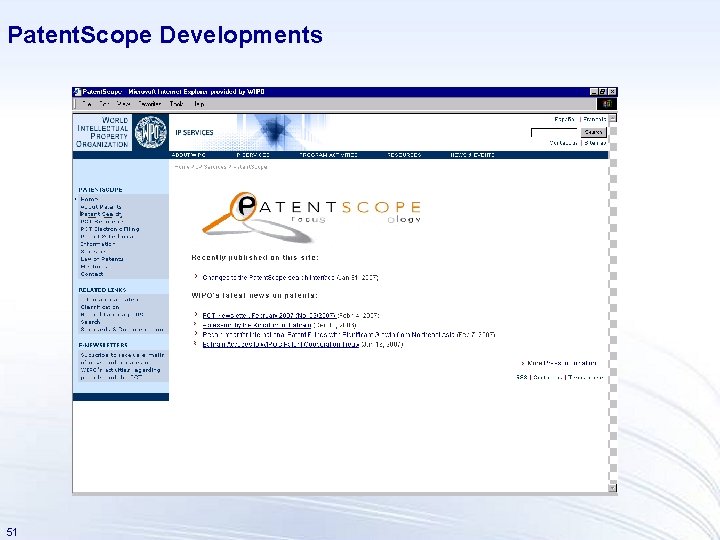Click the Internet Explorer icon in the title bar
This screenshot has width=720, height=540.
[78, 92]
